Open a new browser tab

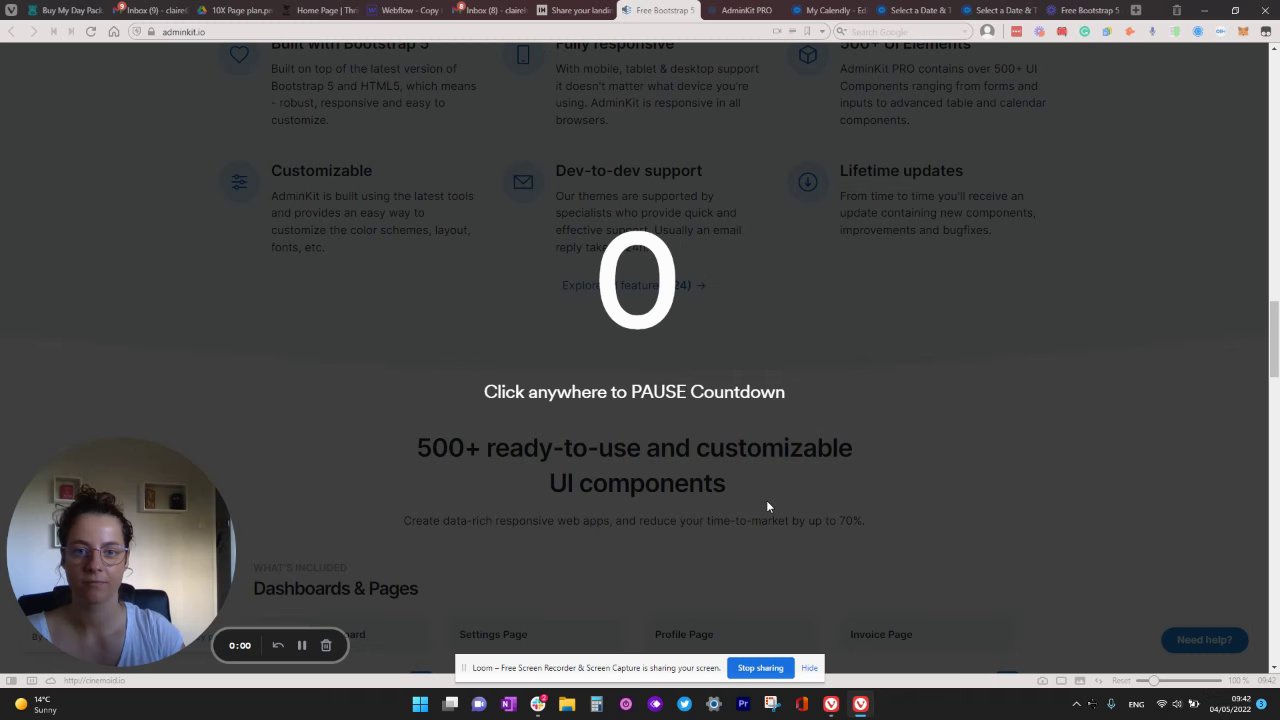1136,10
